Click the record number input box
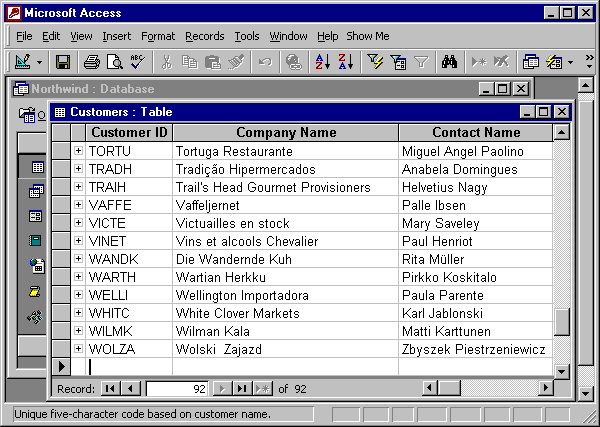 click(x=177, y=388)
